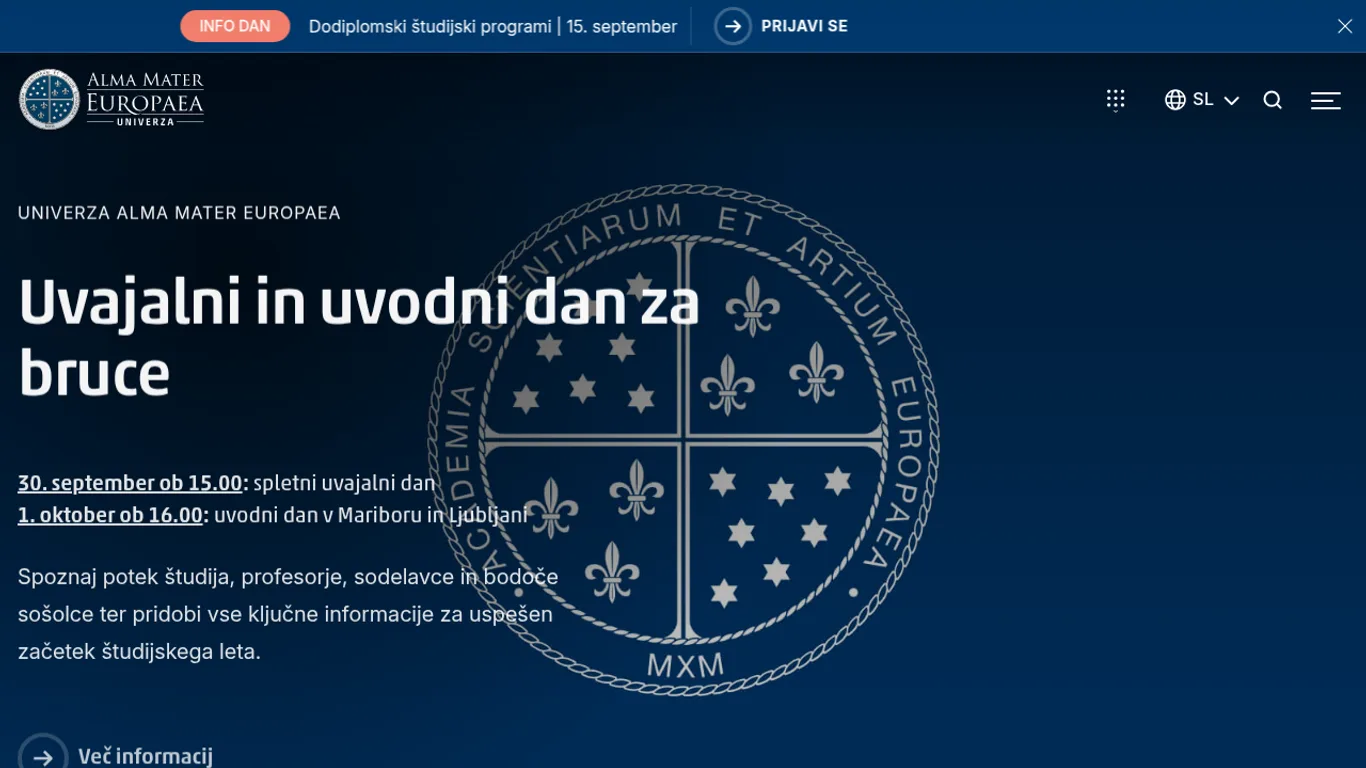Click the globe language icon
Image resolution: width=1366 pixels, height=768 pixels.
tap(1175, 100)
